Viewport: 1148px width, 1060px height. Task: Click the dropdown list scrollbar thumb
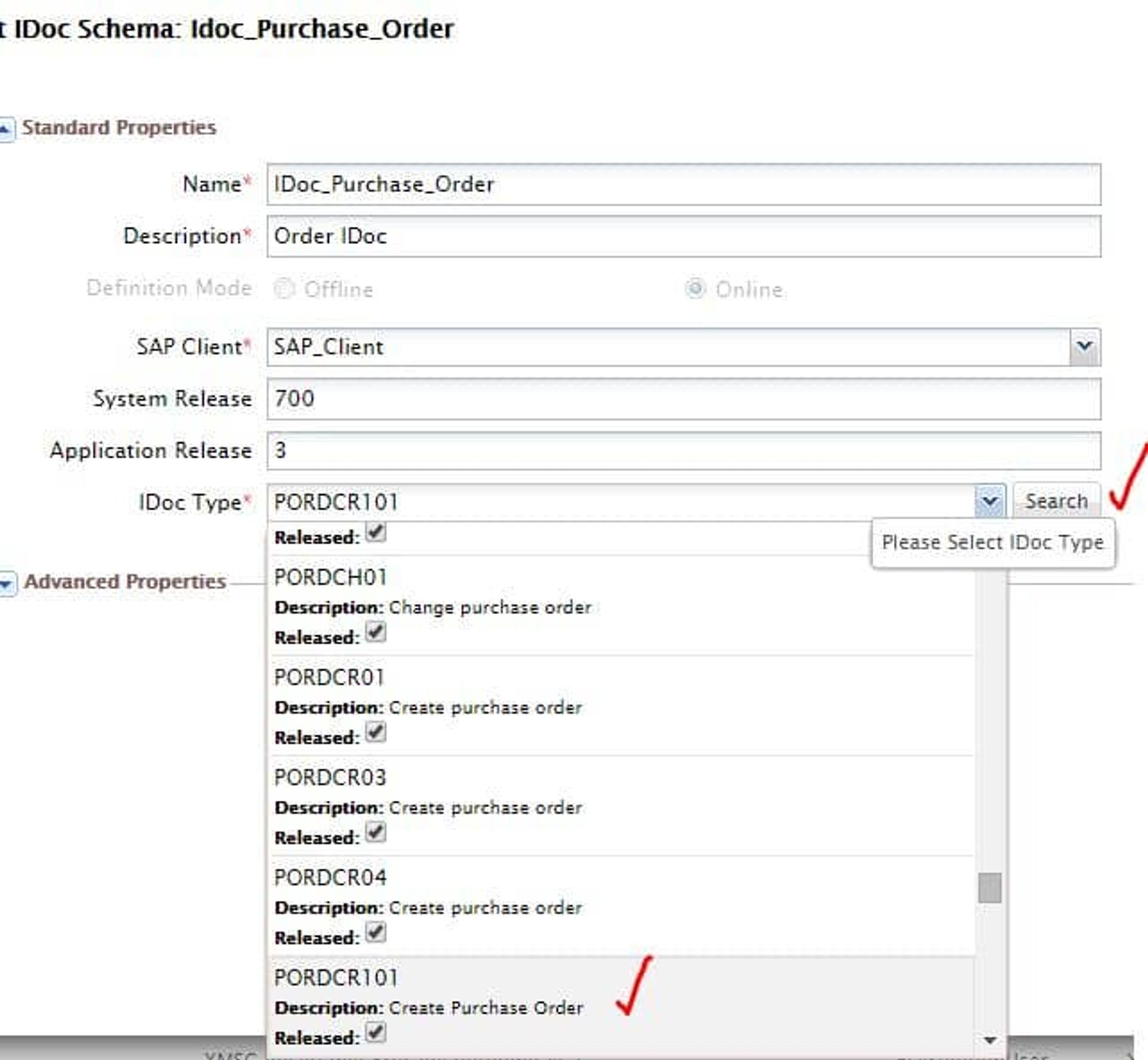(x=990, y=888)
